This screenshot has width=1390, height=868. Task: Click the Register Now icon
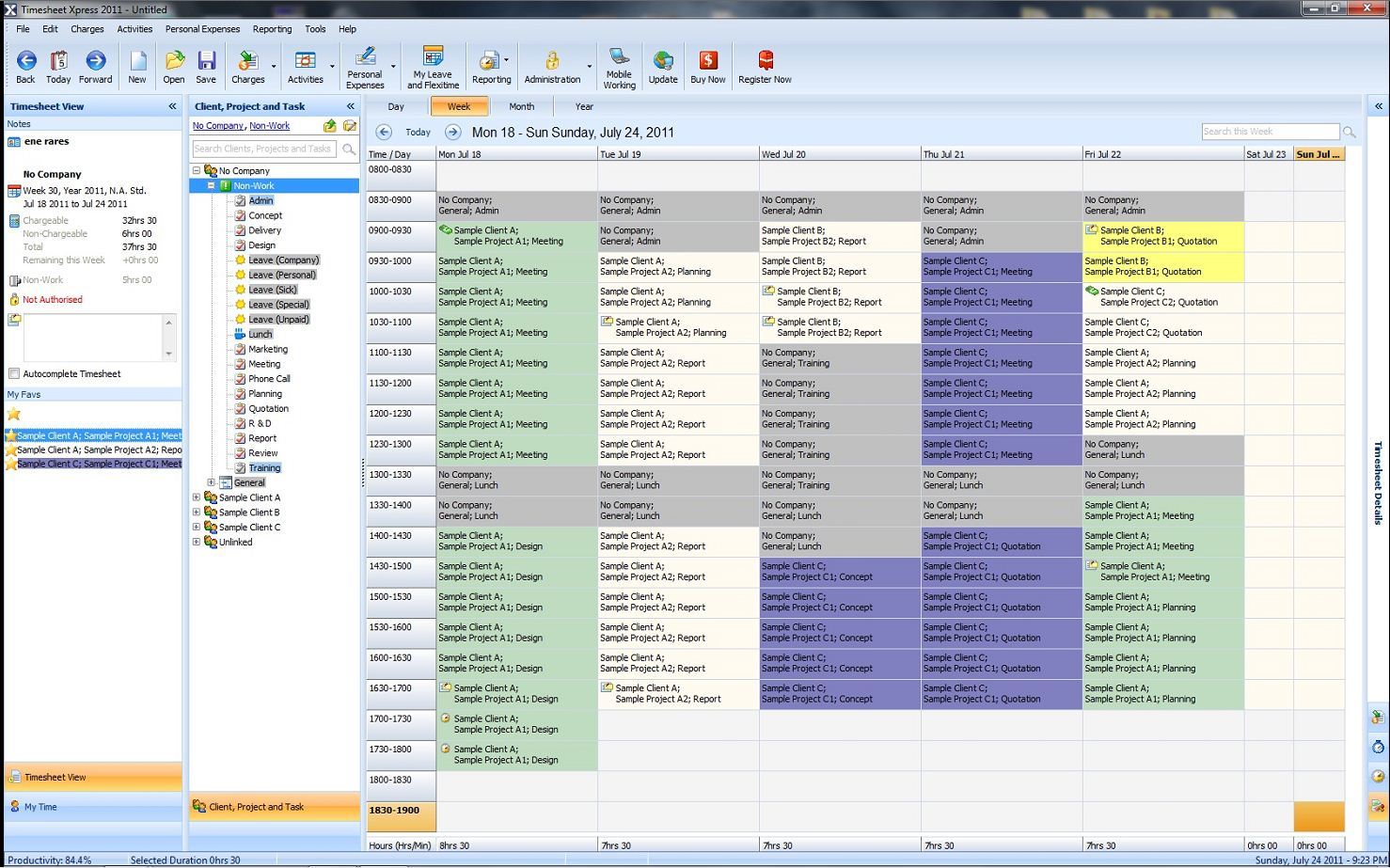pyautogui.click(x=765, y=66)
